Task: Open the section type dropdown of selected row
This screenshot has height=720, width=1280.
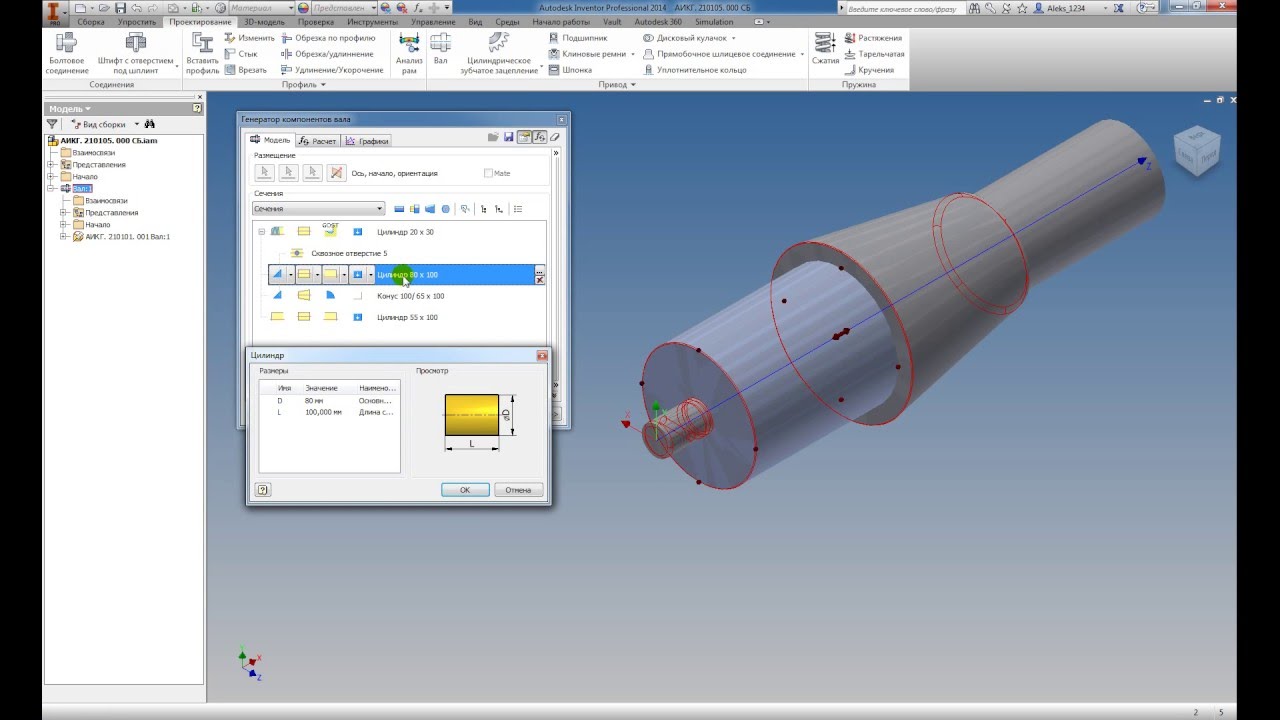Action: [x=317, y=274]
